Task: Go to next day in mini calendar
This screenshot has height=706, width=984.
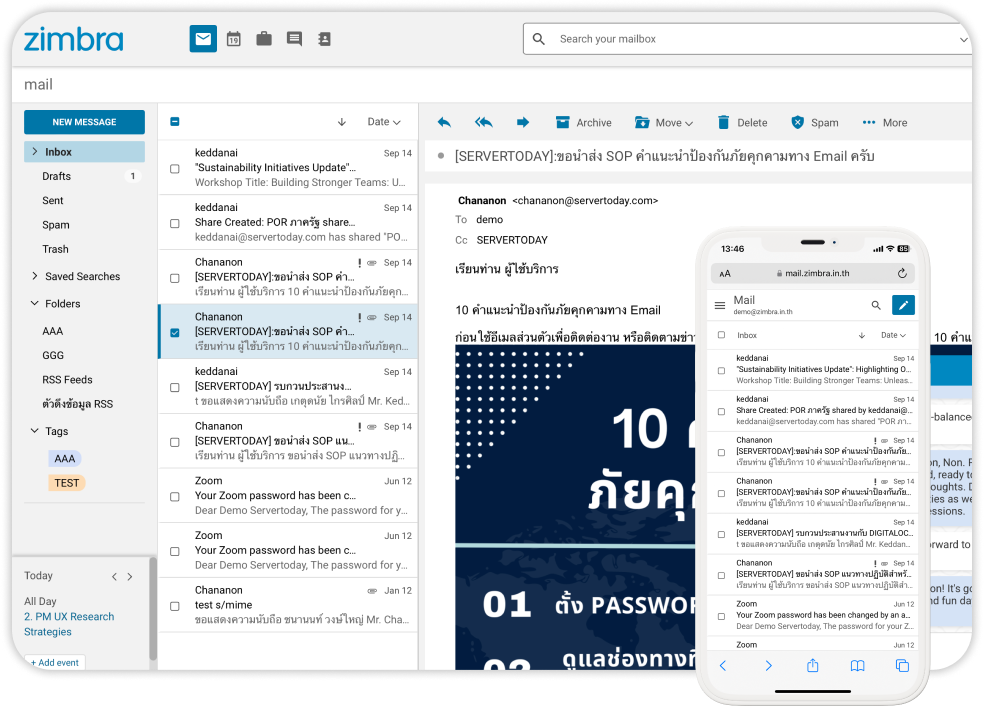Action: tap(130, 577)
